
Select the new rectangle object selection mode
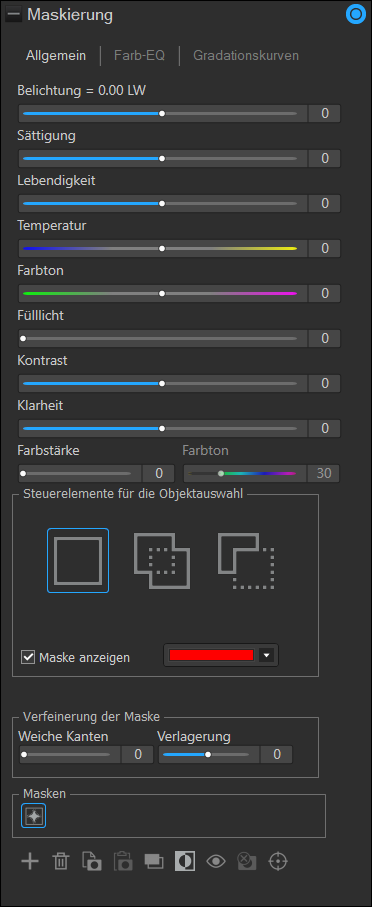point(78,561)
